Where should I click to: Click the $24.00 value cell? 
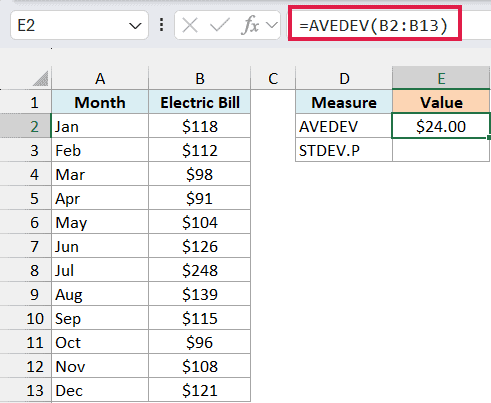(x=441, y=126)
